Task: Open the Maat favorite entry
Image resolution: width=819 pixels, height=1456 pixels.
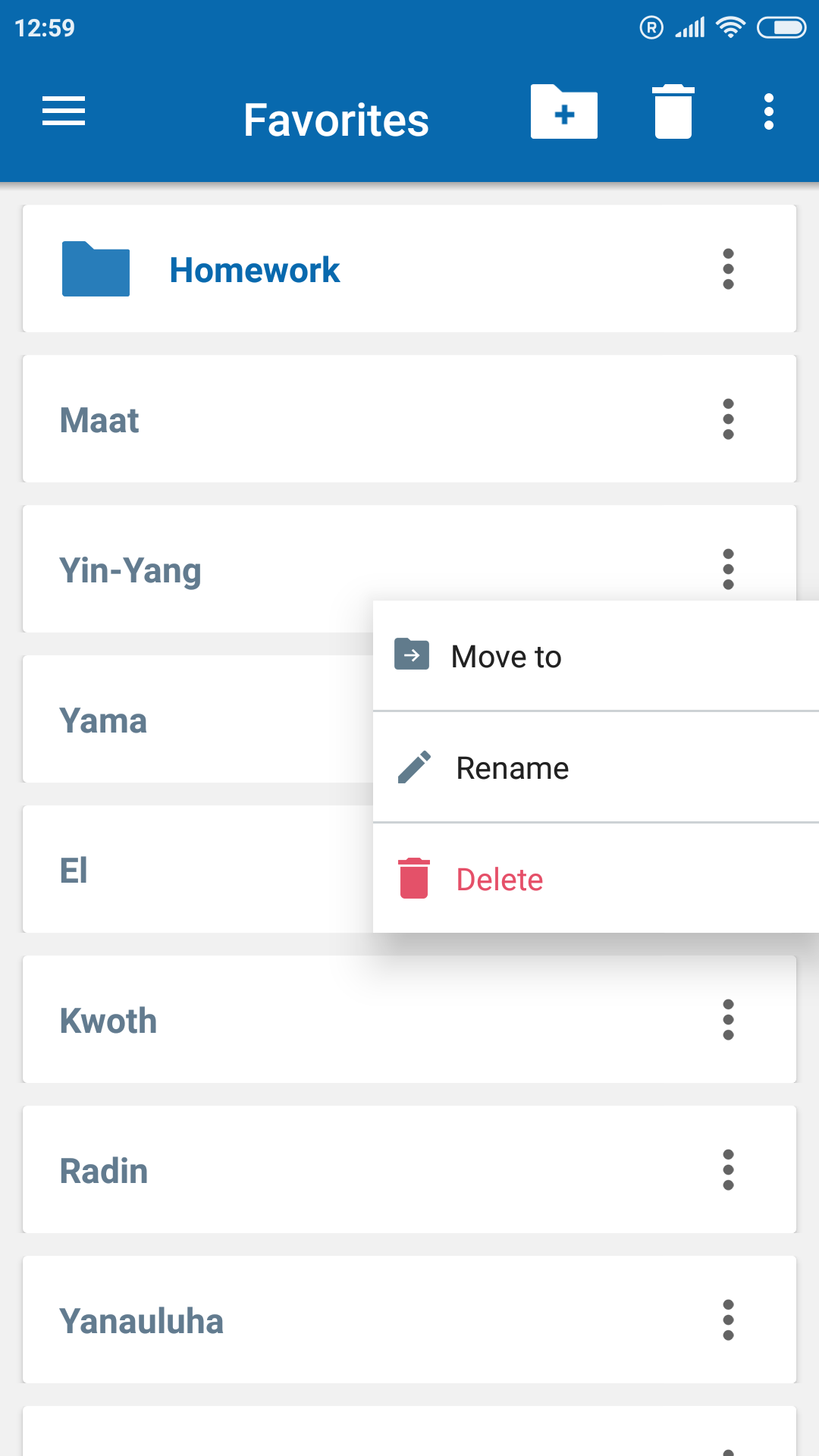Action: [x=409, y=419]
